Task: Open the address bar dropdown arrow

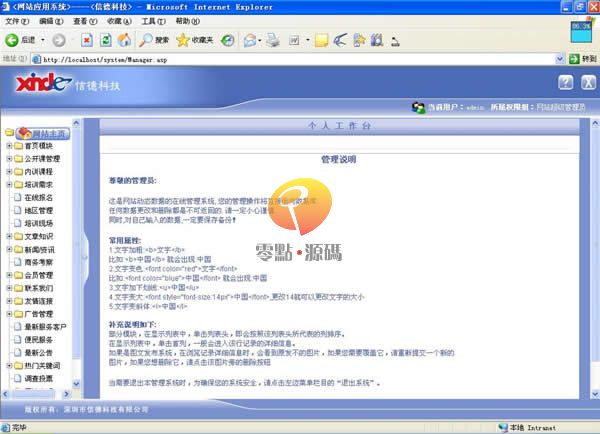Action: [559, 59]
